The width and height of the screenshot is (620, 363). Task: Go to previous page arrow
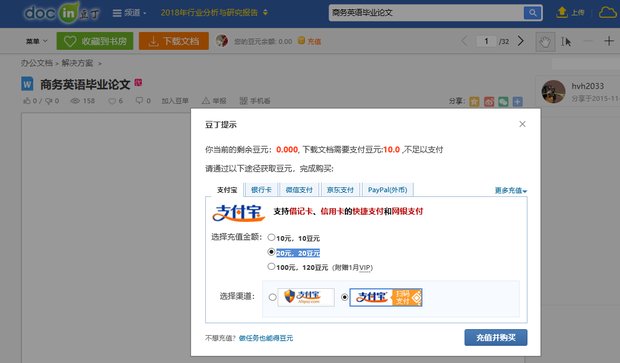[465, 41]
